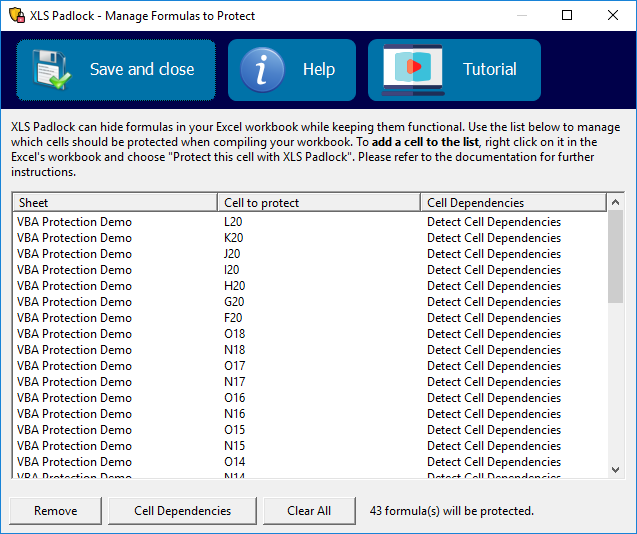Select the O18 cell row
The height and width of the screenshot is (534, 637).
(x=234, y=334)
